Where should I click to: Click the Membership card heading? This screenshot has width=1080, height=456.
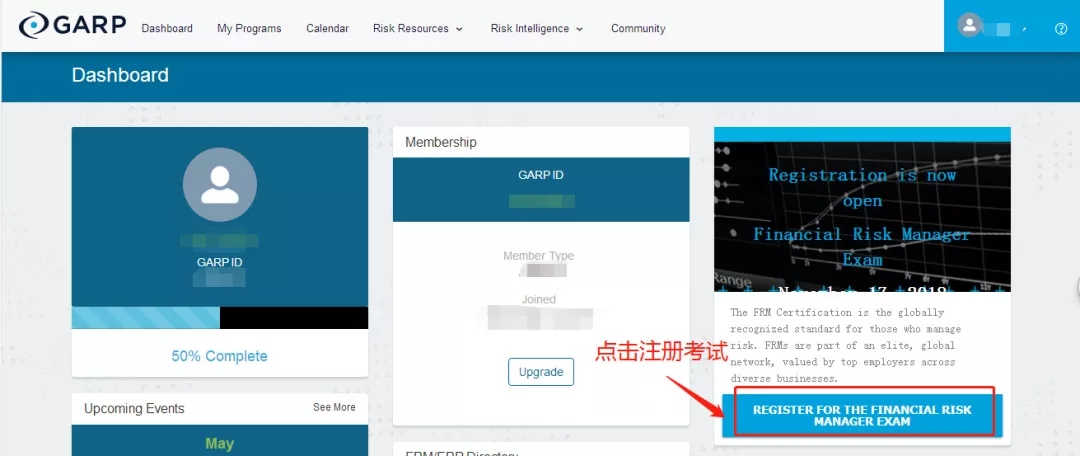pyautogui.click(x=441, y=143)
